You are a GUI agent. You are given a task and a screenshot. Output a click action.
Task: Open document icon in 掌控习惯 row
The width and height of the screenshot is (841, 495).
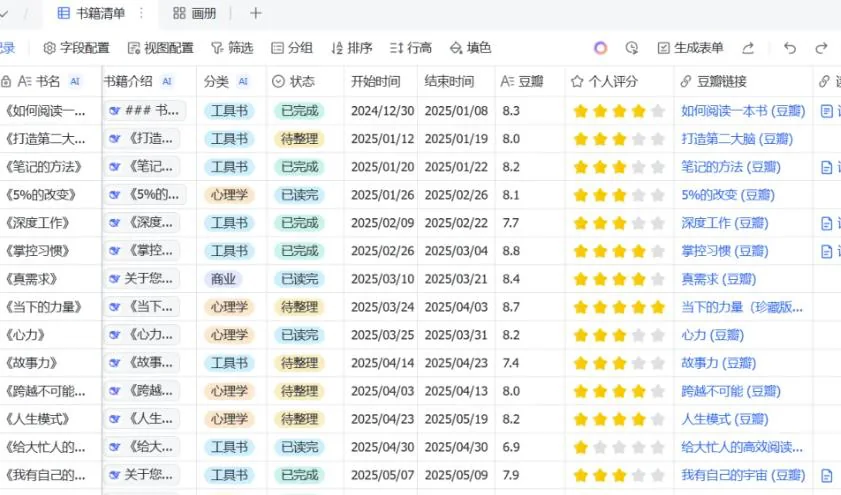click(x=827, y=251)
